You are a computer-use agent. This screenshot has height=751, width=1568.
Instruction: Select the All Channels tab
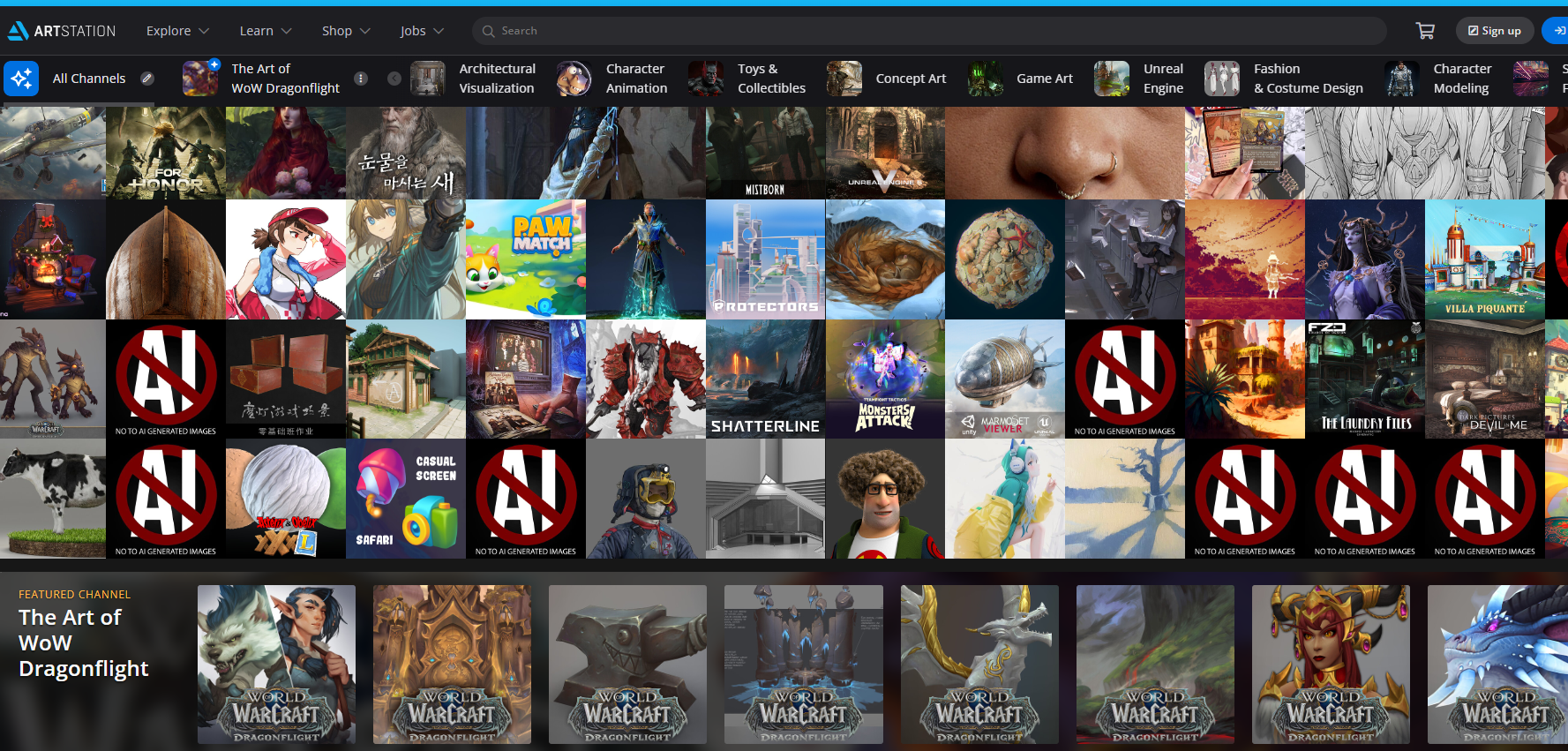[89, 79]
